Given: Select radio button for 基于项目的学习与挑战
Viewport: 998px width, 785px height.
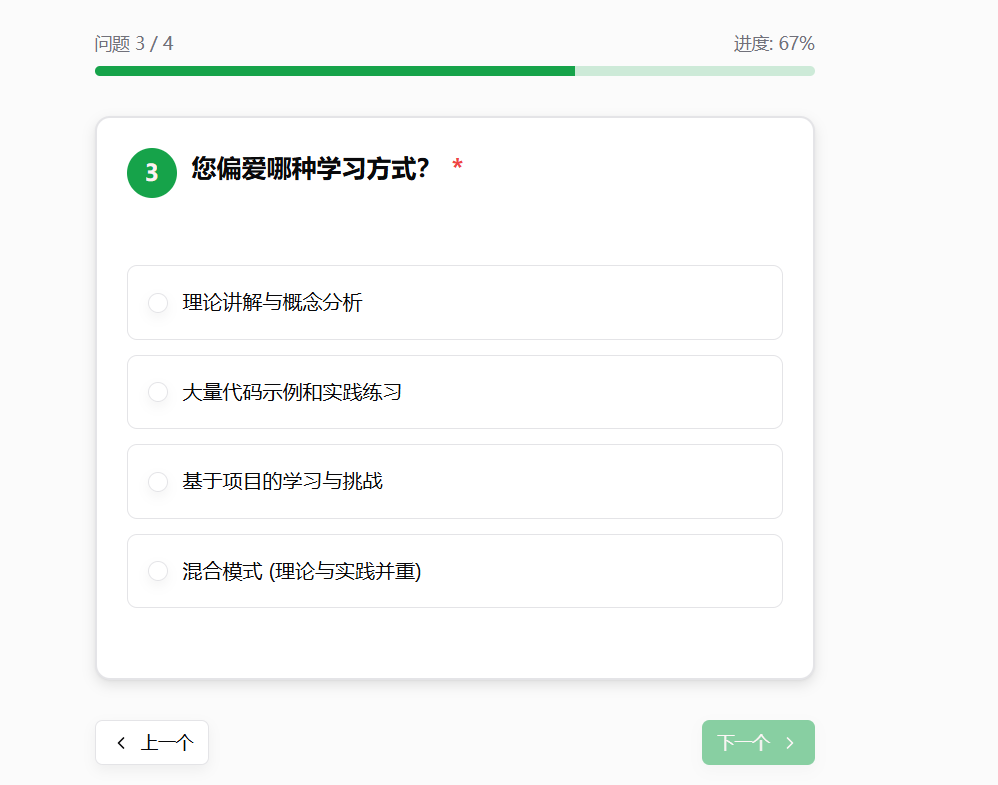Looking at the screenshot, I should point(158,481).
